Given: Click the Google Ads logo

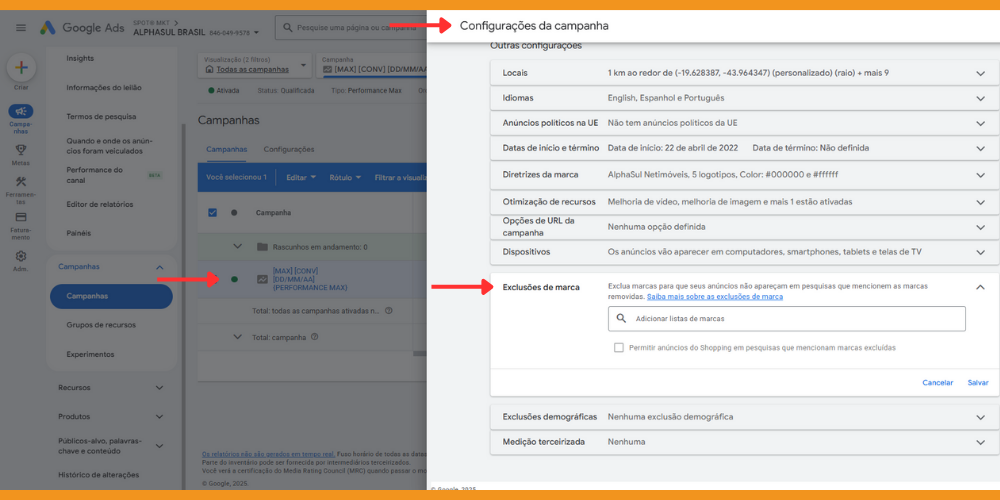Looking at the screenshot, I should (80, 27).
